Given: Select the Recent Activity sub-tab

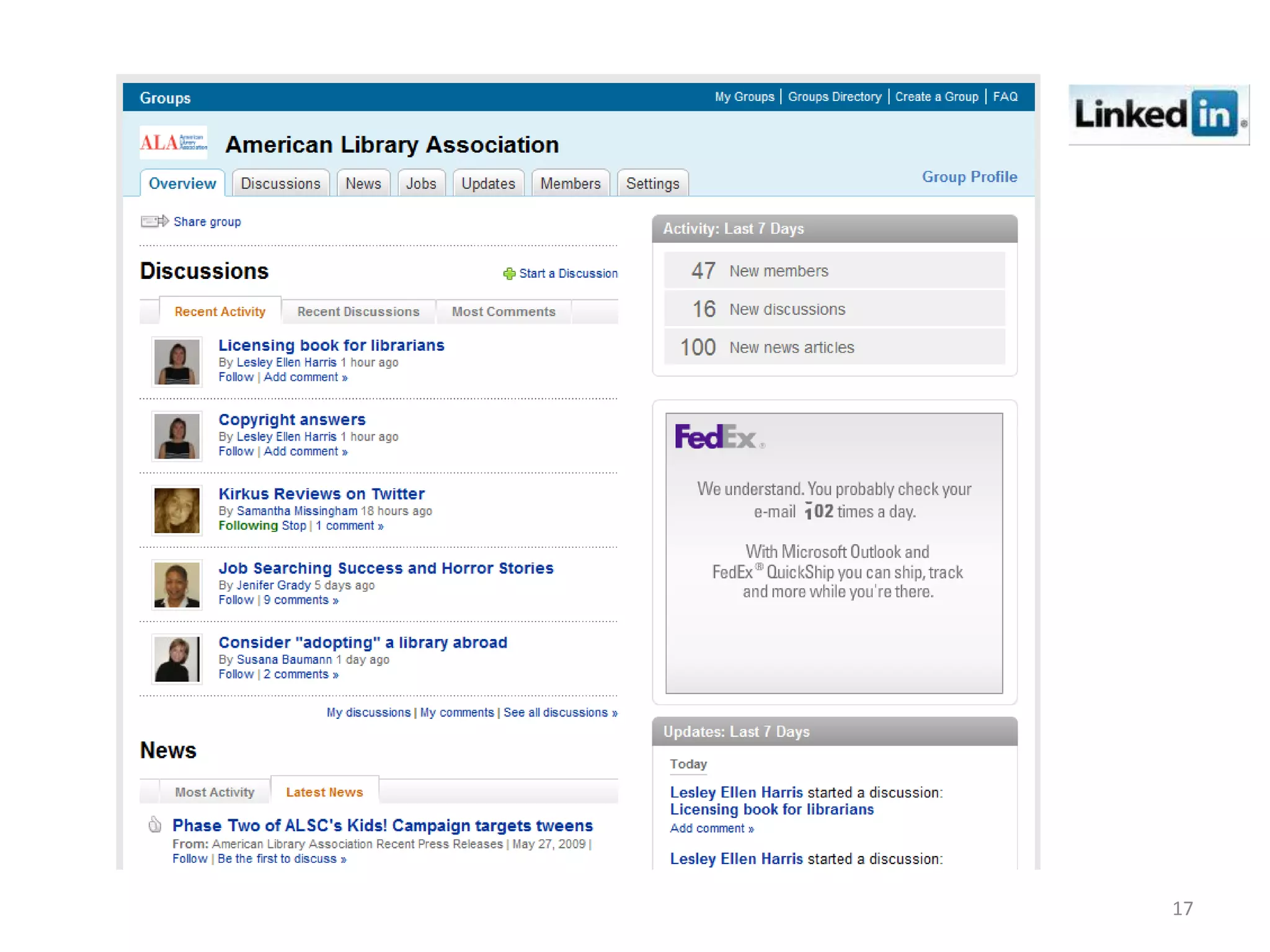Looking at the screenshot, I should [x=220, y=311].
